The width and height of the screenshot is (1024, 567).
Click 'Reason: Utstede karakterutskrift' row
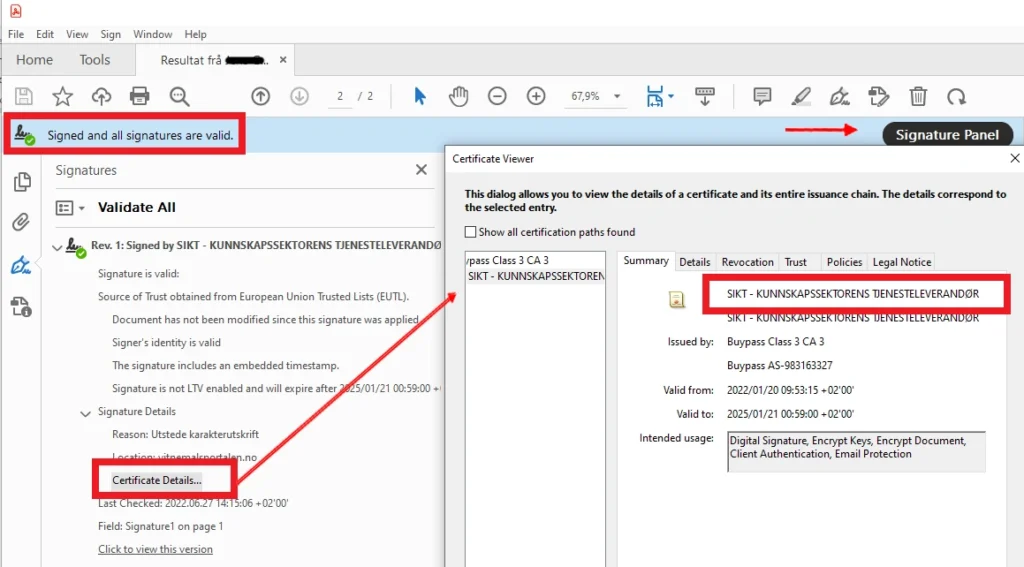pos(185,434)
